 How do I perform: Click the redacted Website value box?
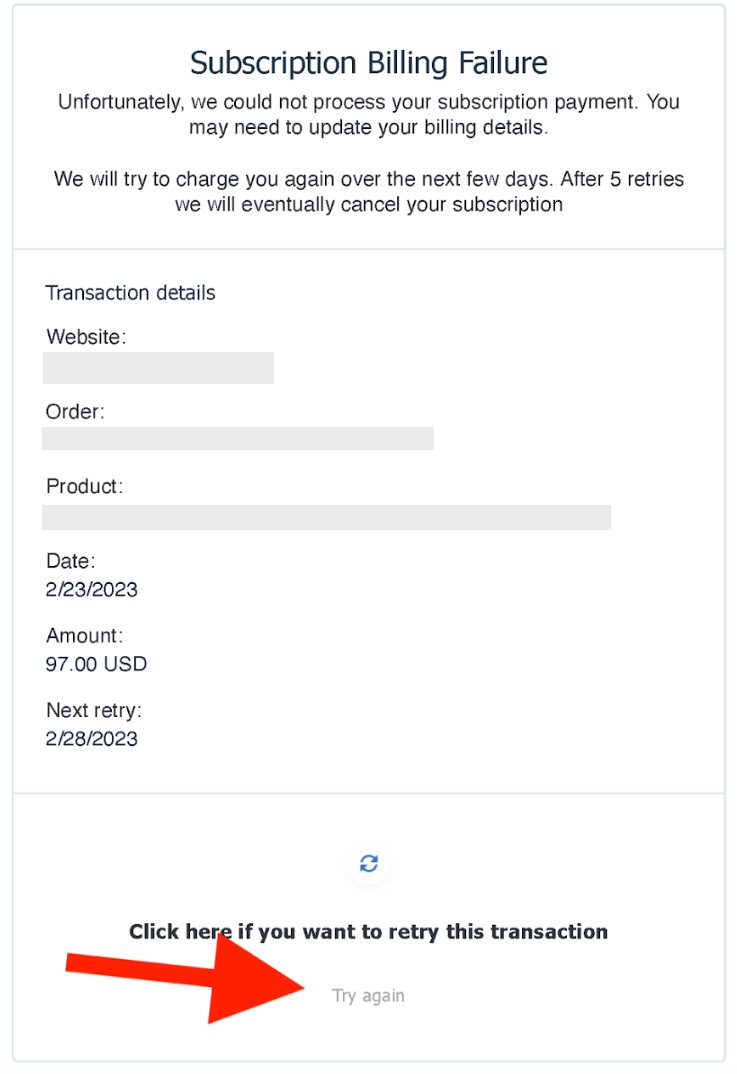(158, 368)
